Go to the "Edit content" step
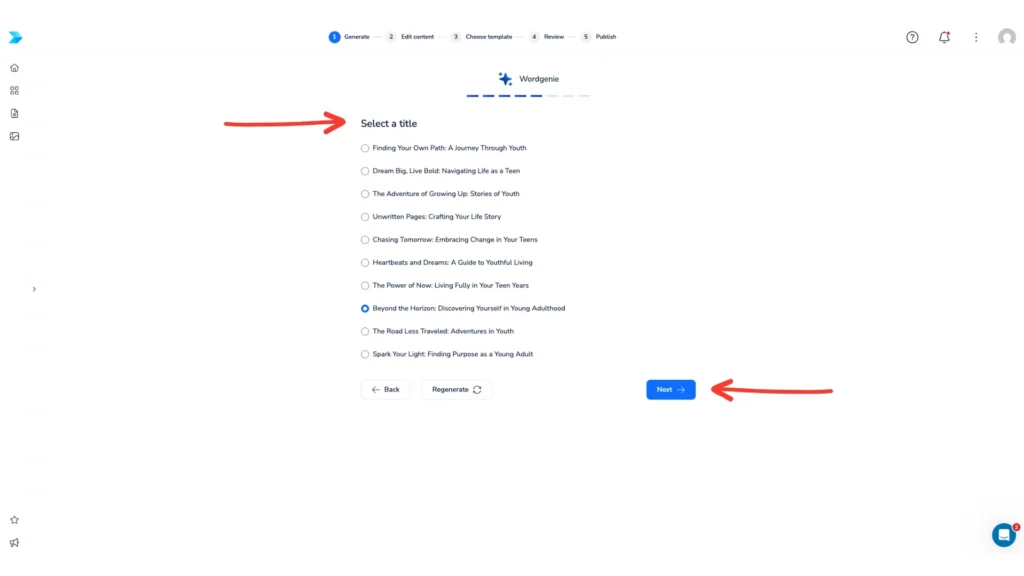1024x576 pixels. (x=410, y=37)
